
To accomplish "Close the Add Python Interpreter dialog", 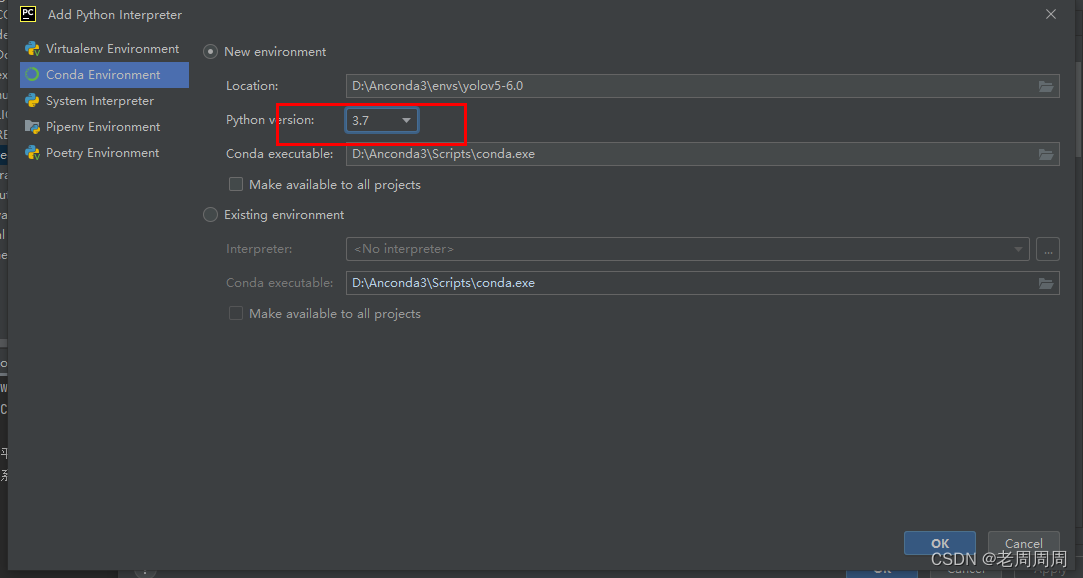I will click(x=1051, y=14).
